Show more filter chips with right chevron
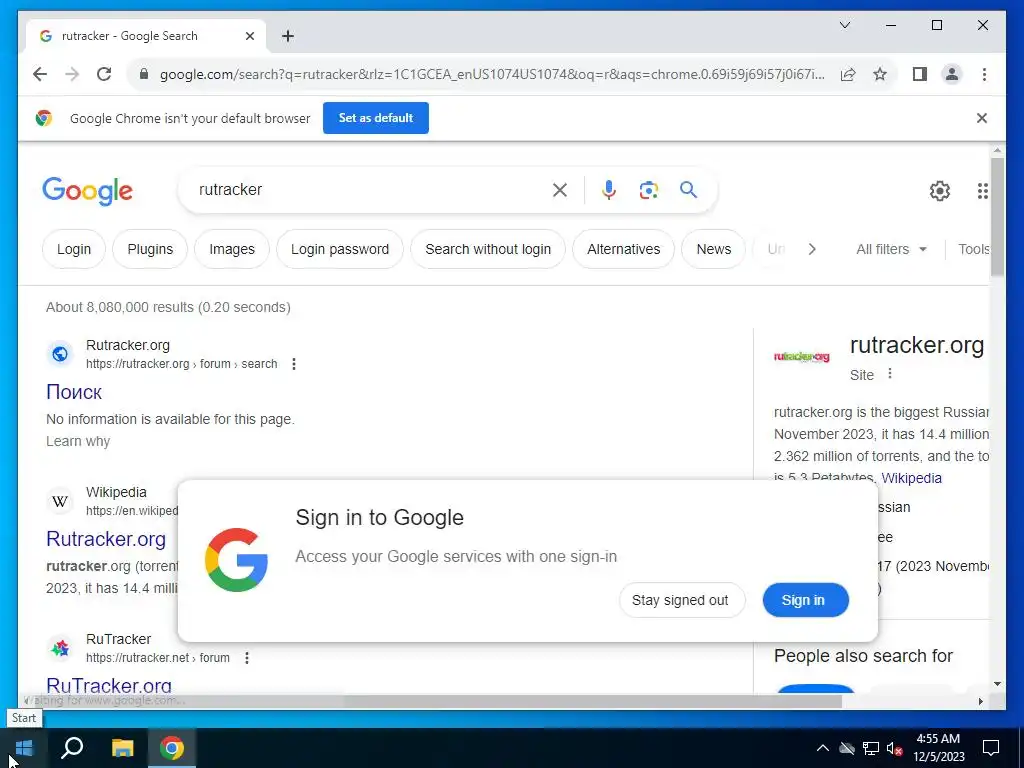The height and width of the screenshot is (768, 1024). click(812, 249)
